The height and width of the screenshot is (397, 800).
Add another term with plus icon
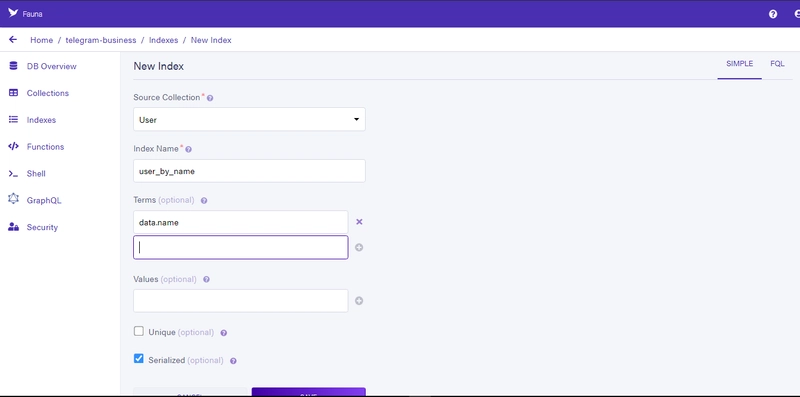click(x=359, y=247)
